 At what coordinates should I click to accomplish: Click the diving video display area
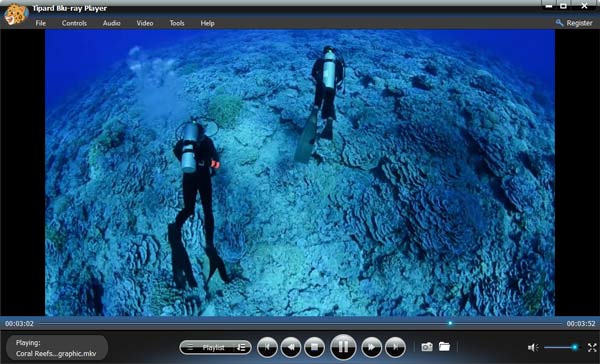(x=300, y=173)
